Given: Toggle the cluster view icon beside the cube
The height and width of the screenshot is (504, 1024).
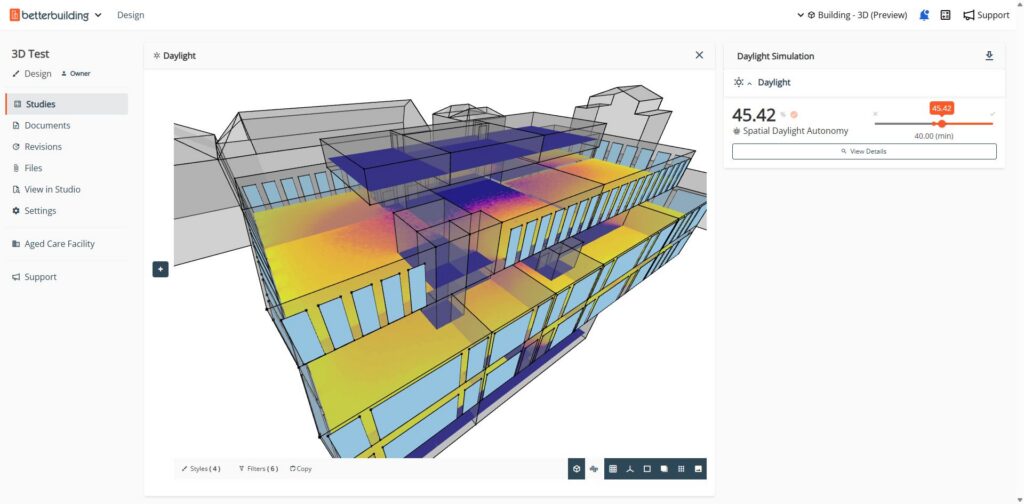Looking at the screenshot, I should pyautogui.click(x=594, y=469).
